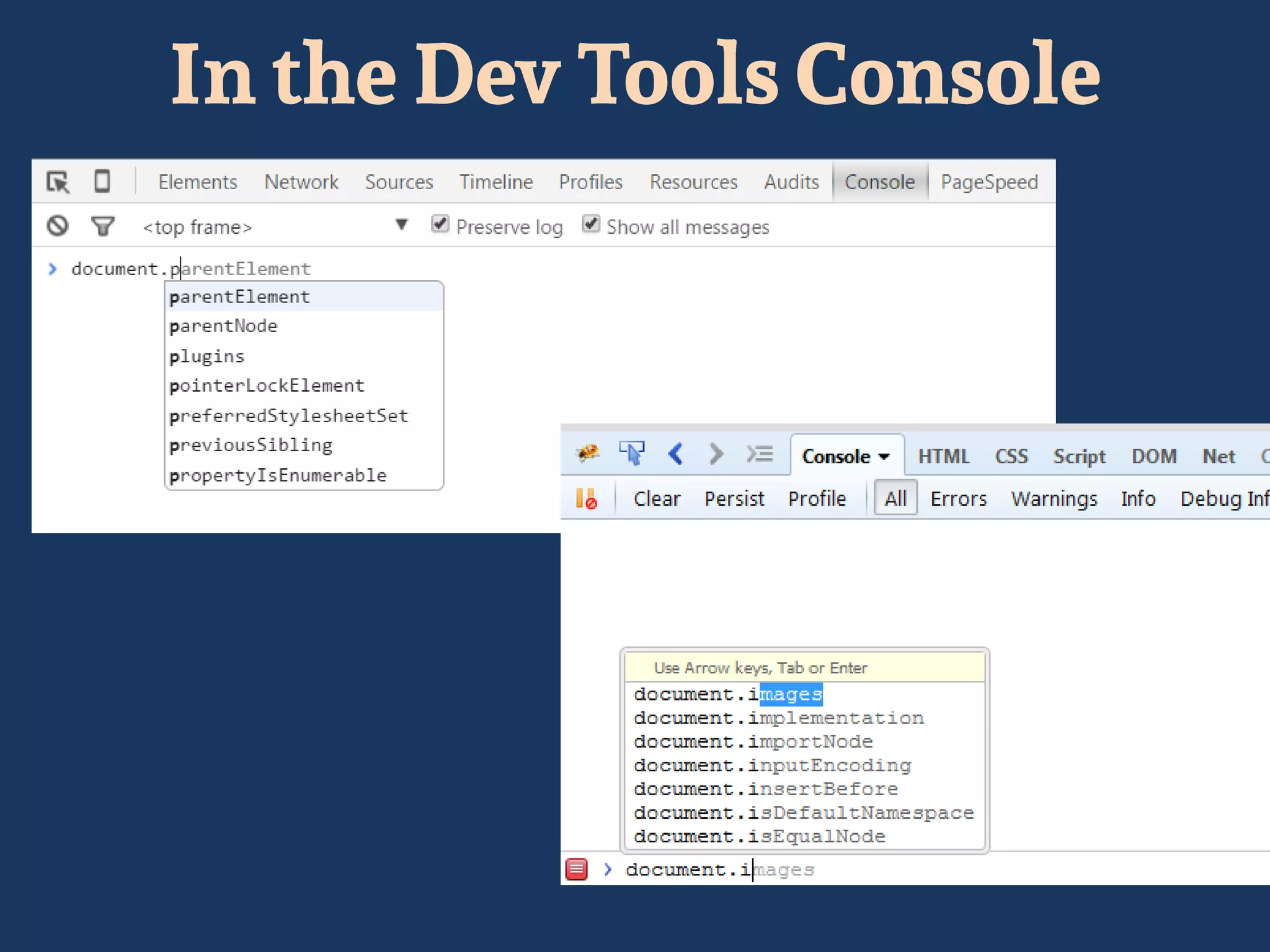Viewport: 1270px width, 952px height.
Task: Click the Firebug back arrow icon
Action: pos(676,454)
